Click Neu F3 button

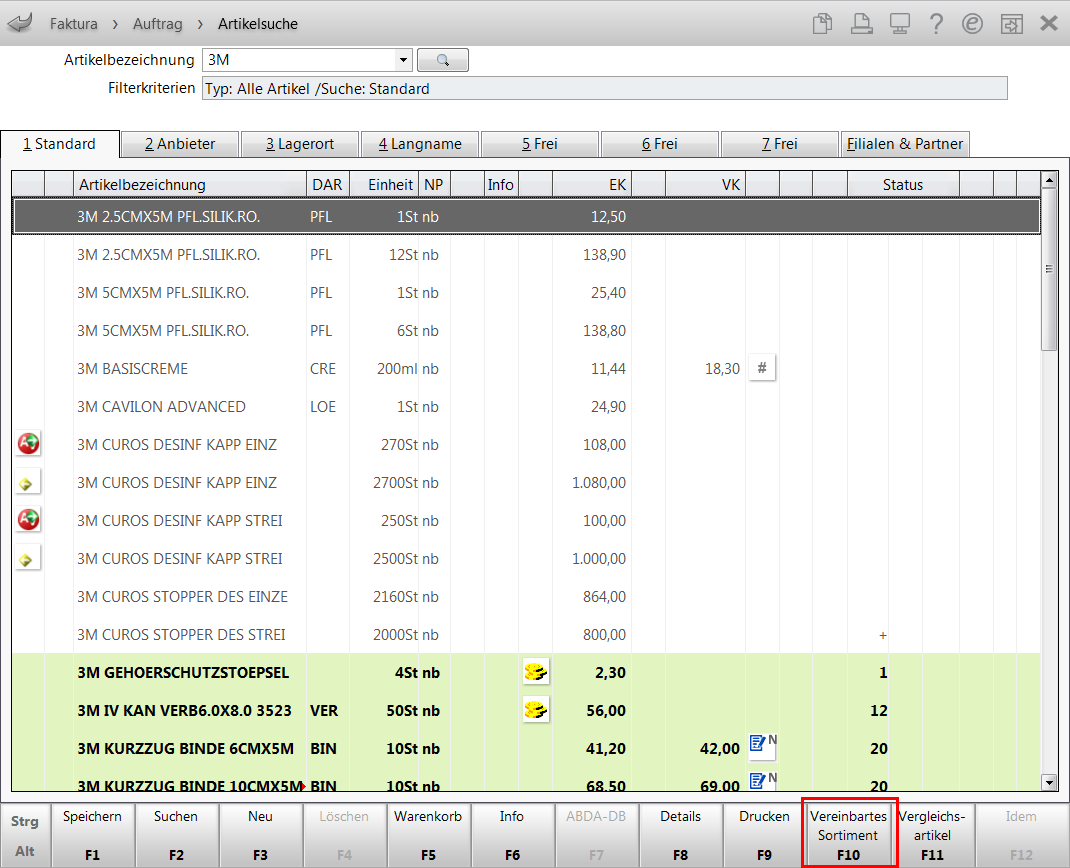point(260,835)
